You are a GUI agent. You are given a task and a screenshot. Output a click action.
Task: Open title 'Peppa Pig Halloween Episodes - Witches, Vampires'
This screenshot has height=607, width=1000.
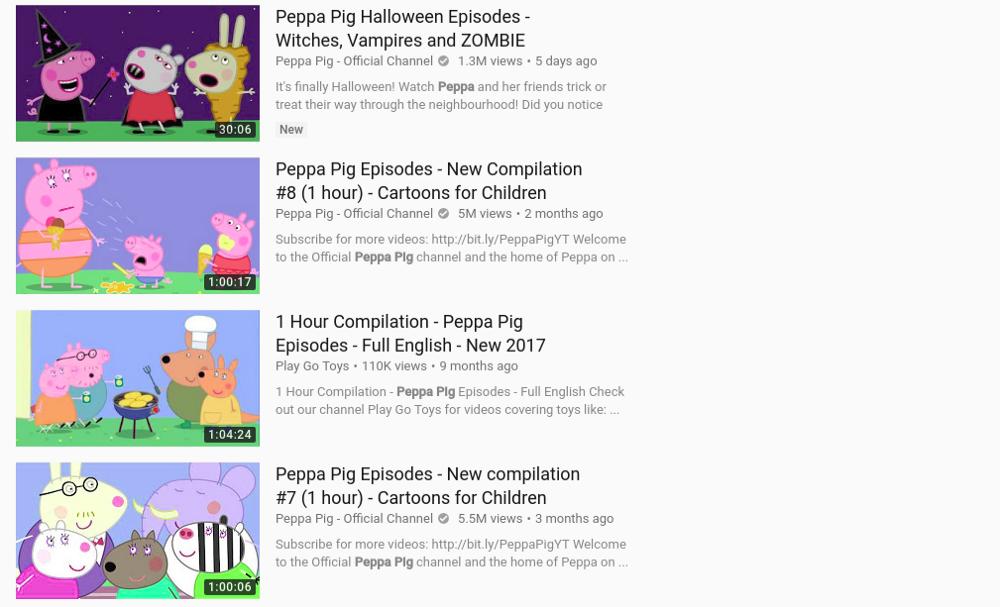pos(402,28)
